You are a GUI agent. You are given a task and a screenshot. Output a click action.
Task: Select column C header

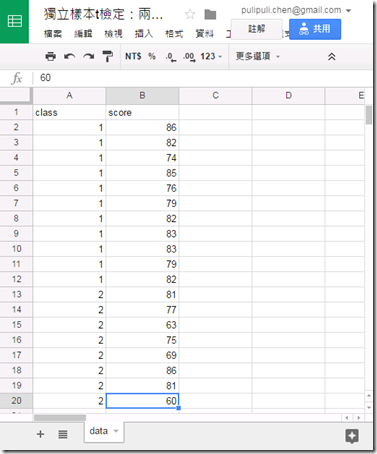(x=215, y=96)
